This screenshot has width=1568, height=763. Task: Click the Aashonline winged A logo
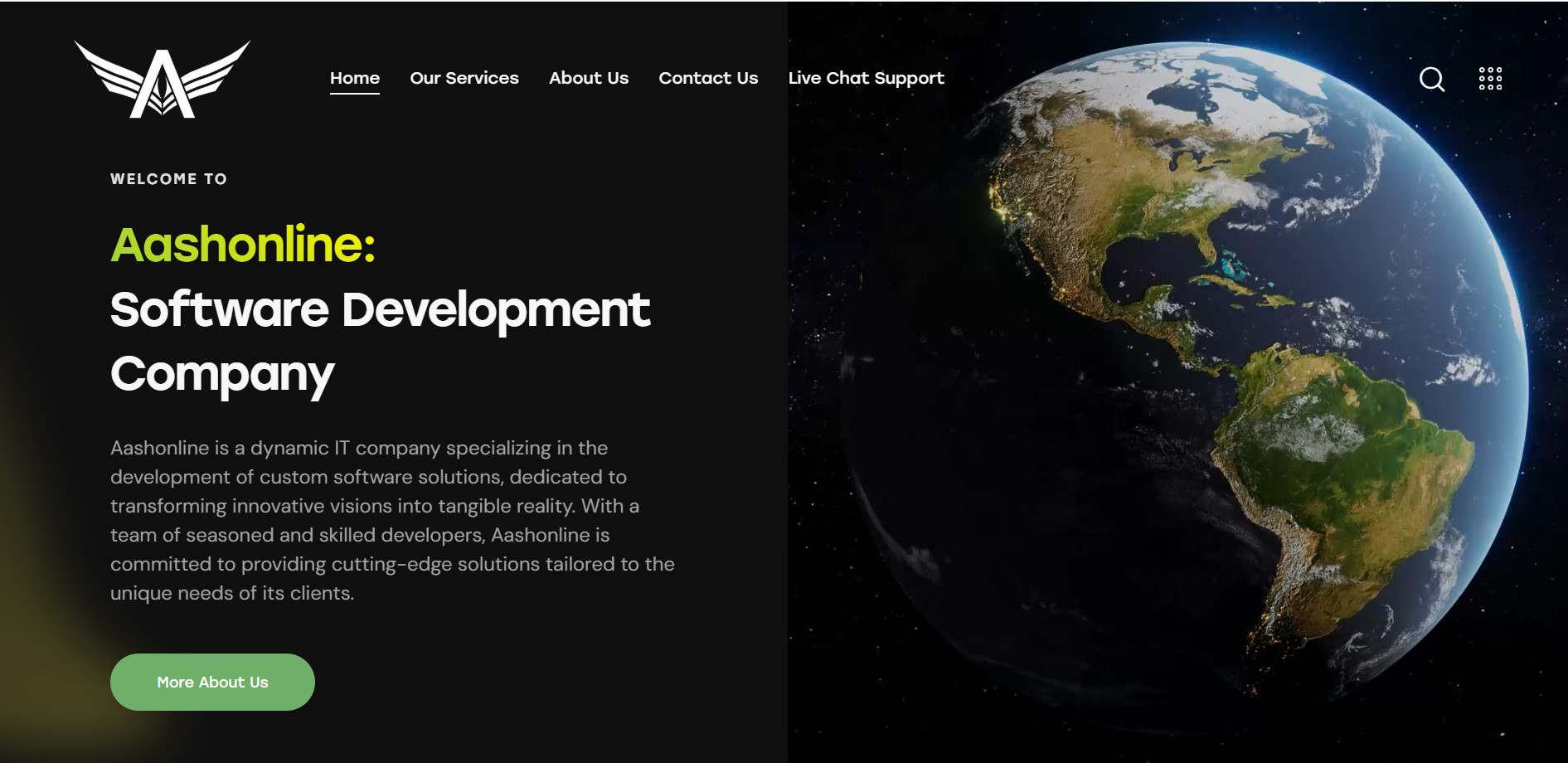pyautogui.click(x=163, y=79)
